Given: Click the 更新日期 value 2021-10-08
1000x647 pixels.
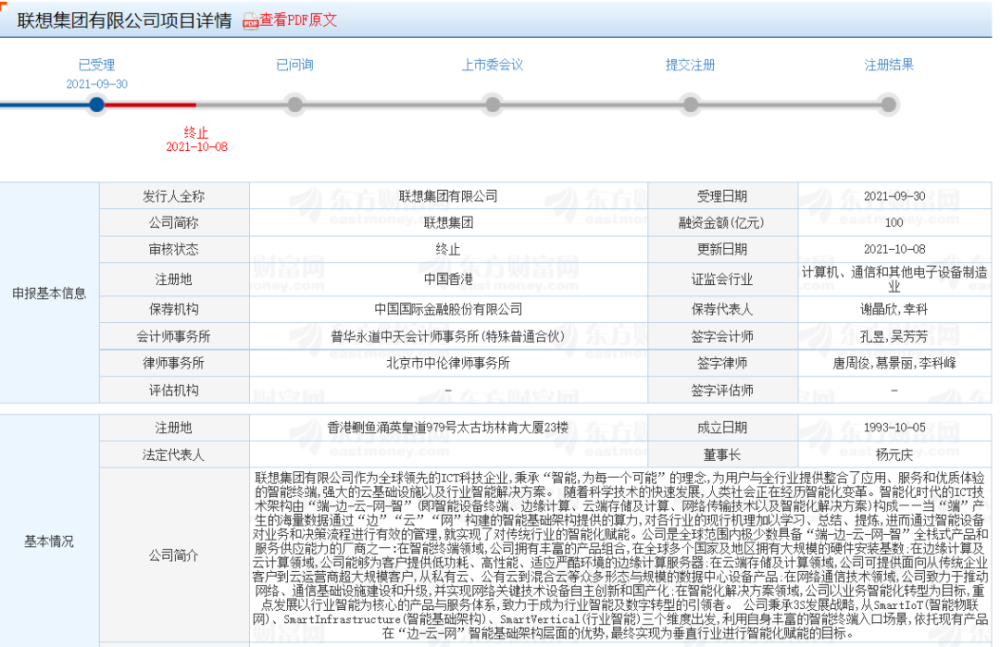Looking at the screenshot, I should pos(894,249).
